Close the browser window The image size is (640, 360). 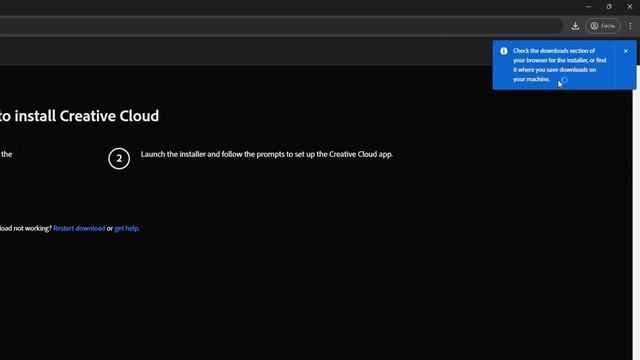[629, 7]
